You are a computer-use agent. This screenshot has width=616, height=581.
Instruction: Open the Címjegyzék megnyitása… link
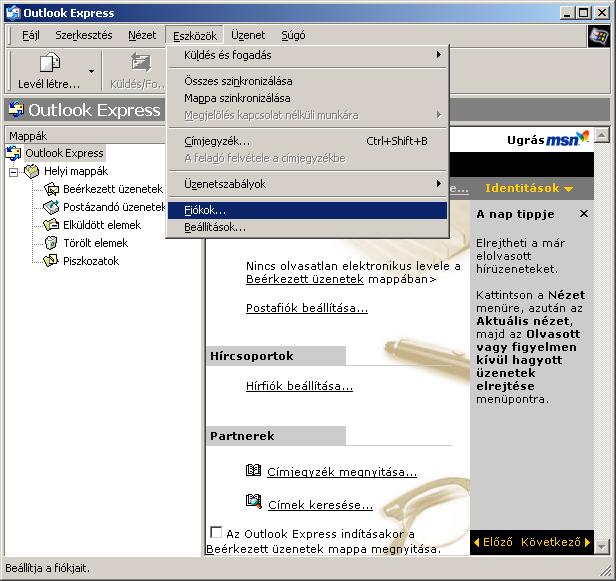(342, 472)
